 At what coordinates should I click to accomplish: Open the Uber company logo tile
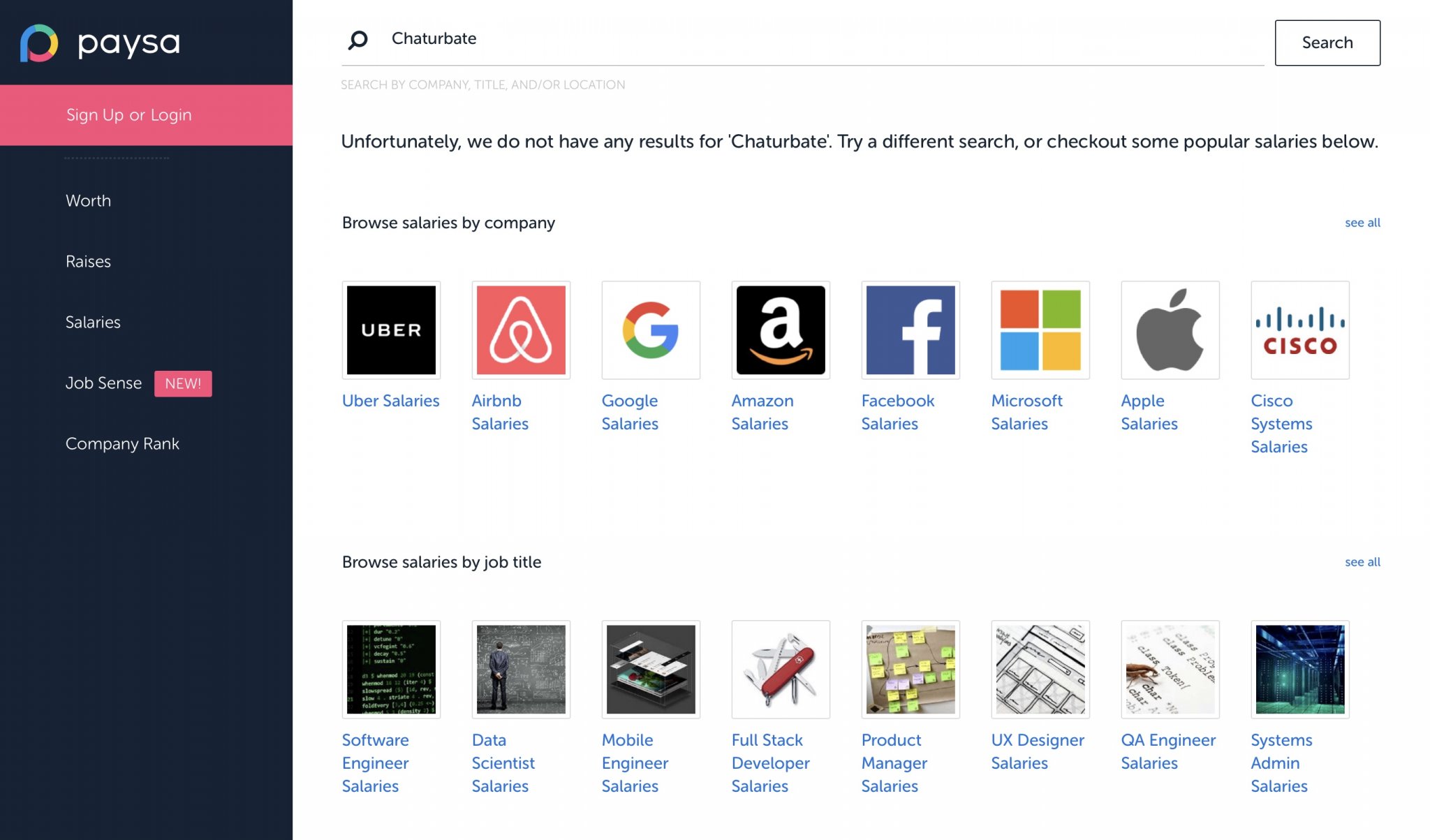[x=391, y=330]
